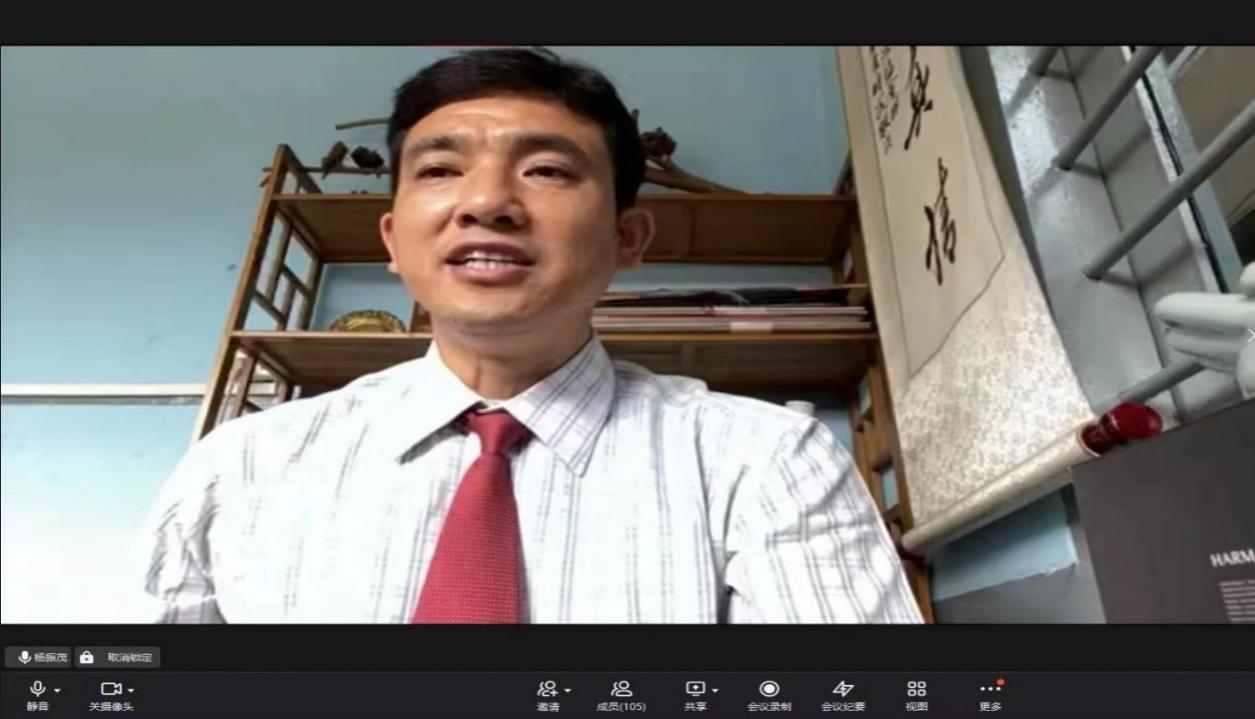Click the 取消锁定 unlock button

pyautogui.click(x=129, y=657)
